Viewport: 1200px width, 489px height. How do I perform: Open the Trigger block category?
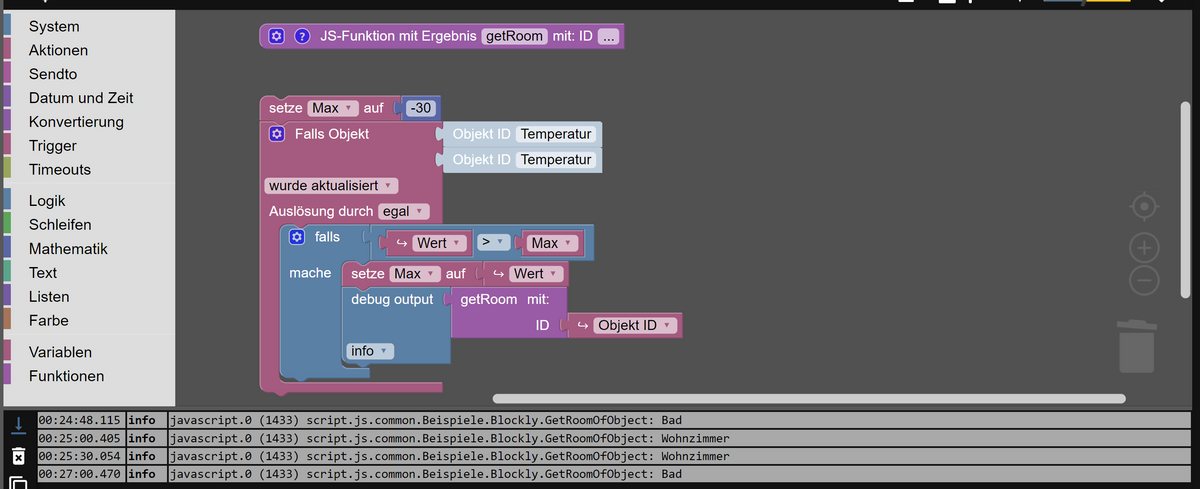coord(53,146)
